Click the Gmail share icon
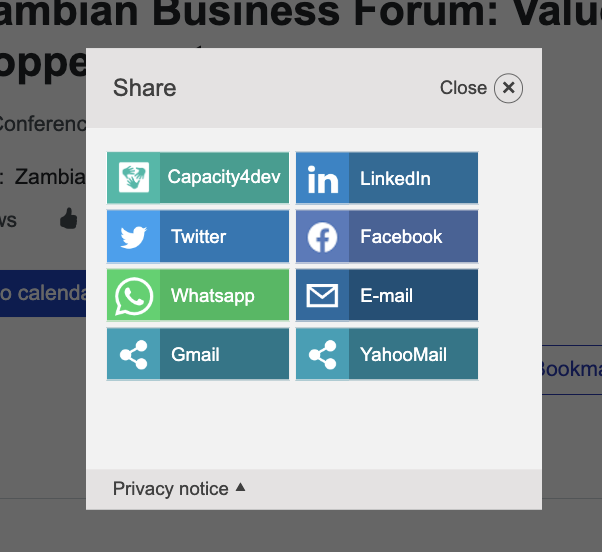Image resolution: width=602 pixels, height=552 pixels. [x=134, y=355]
